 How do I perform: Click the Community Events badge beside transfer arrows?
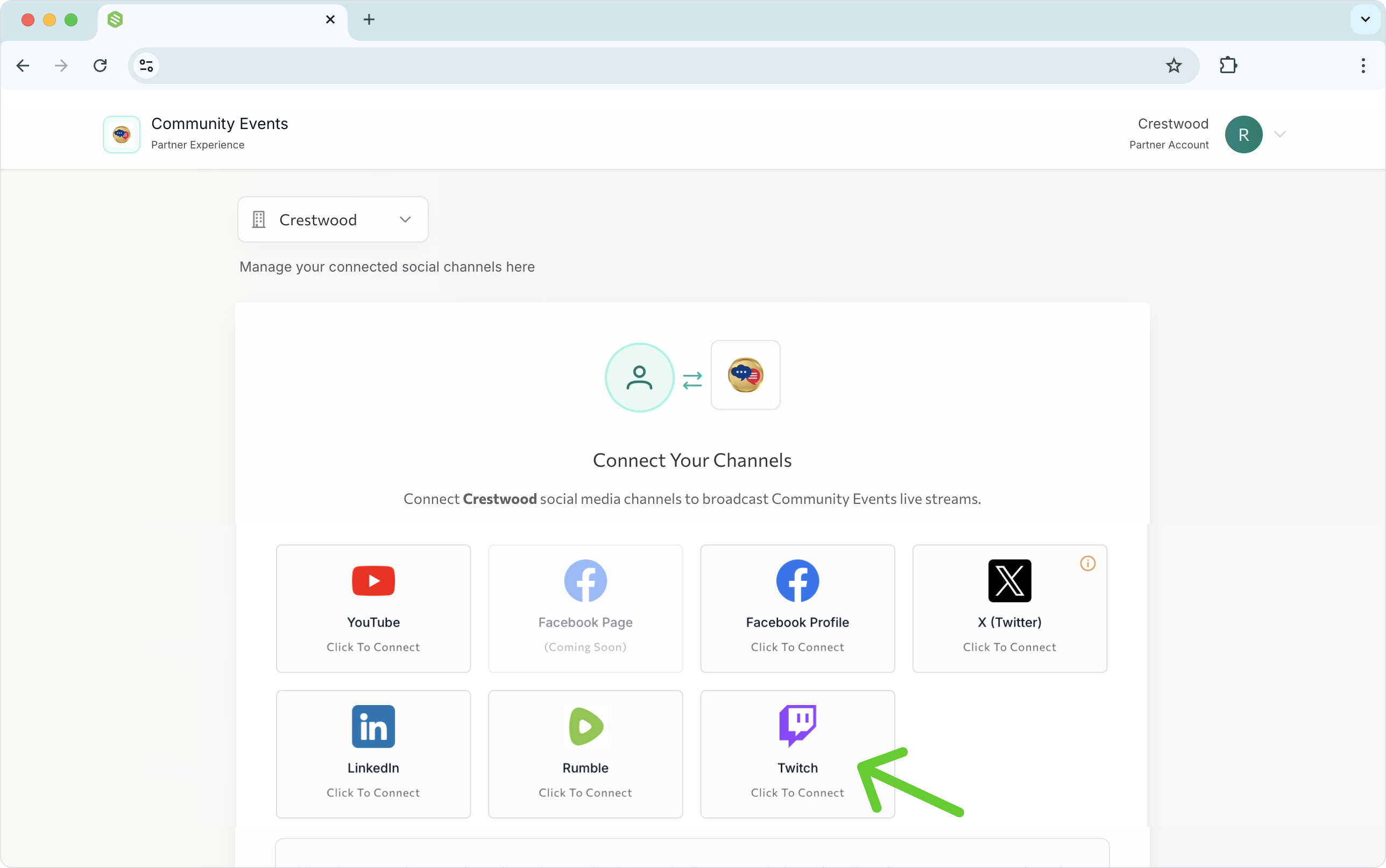click(x=745, y=375)
